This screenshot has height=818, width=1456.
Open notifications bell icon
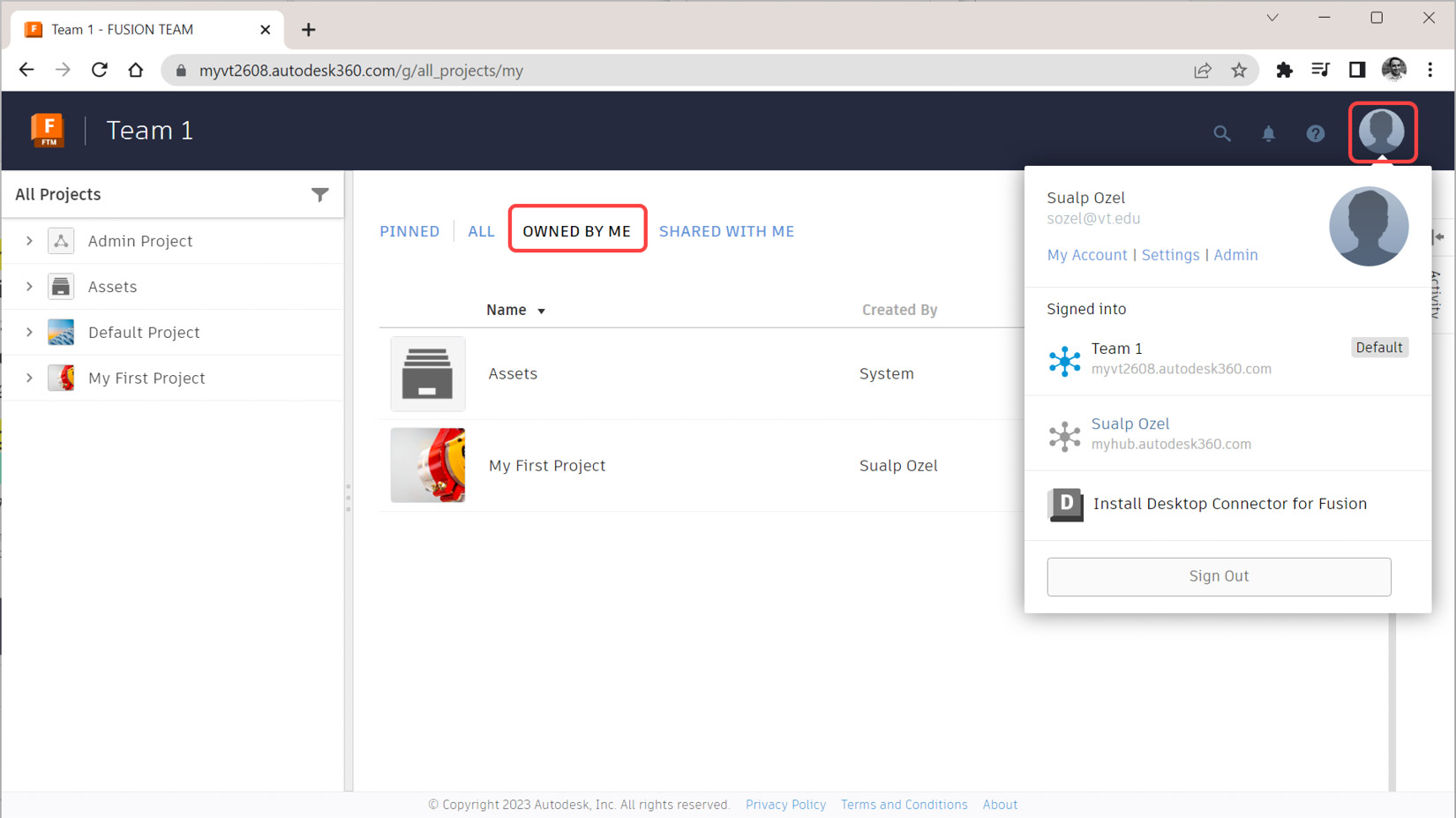[x=1268, y=133]
